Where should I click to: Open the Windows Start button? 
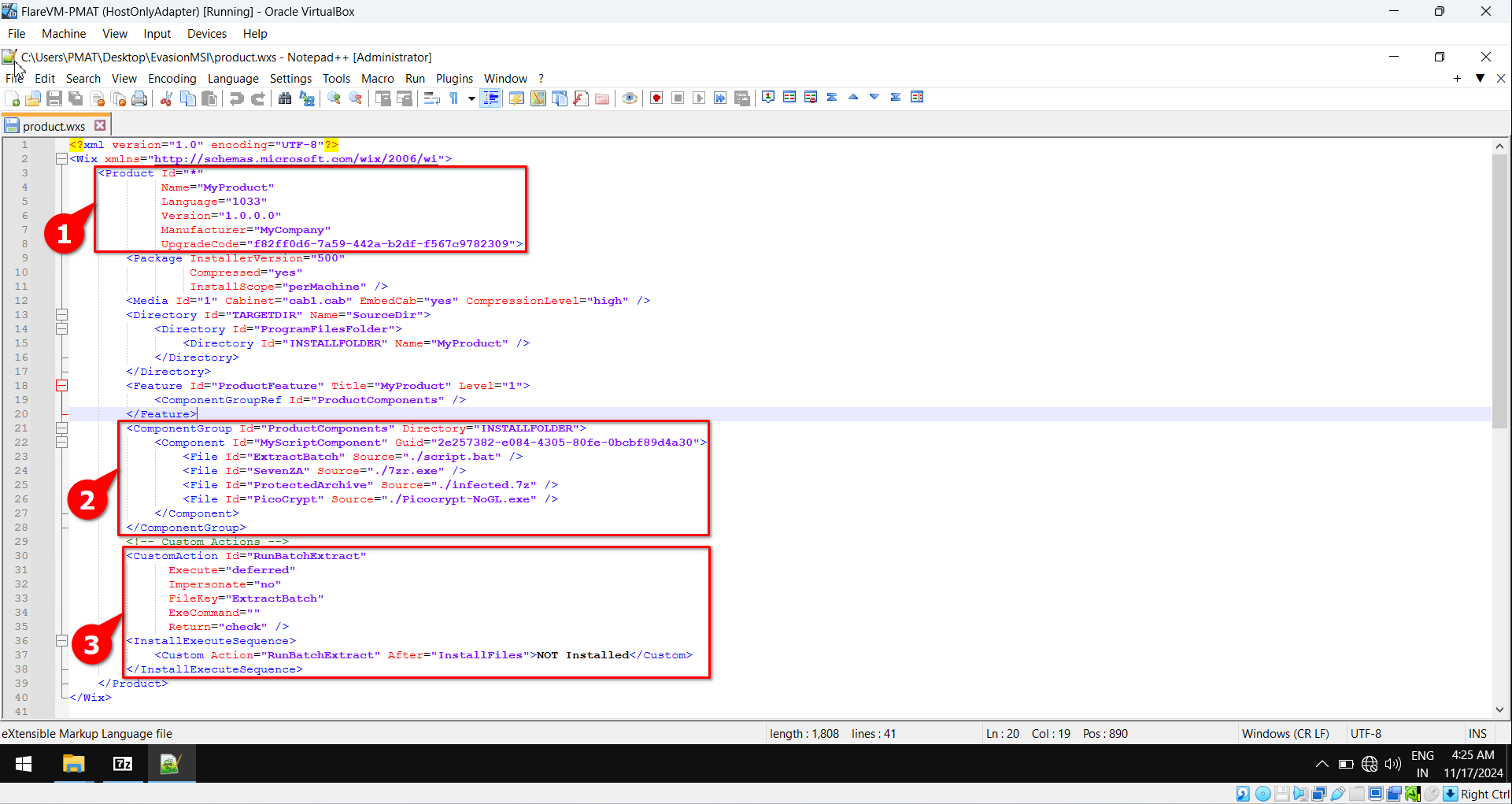(24, 764)
